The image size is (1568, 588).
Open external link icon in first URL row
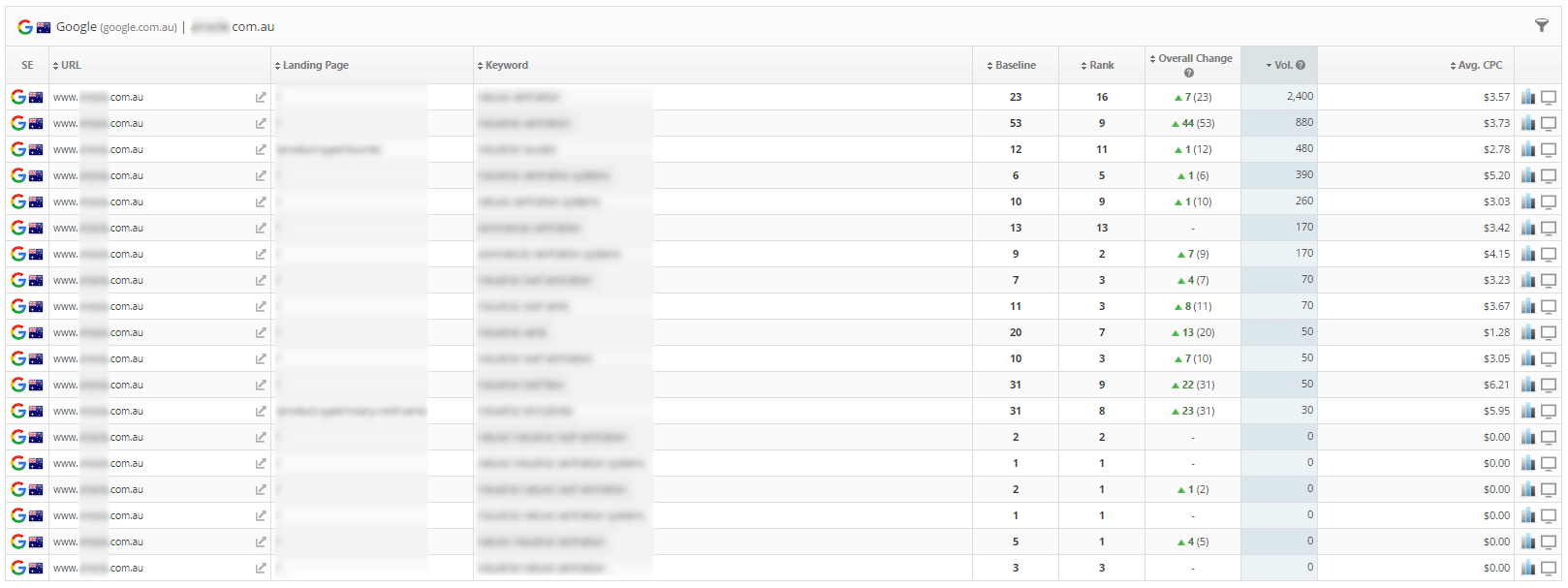(x=261, y=97)
